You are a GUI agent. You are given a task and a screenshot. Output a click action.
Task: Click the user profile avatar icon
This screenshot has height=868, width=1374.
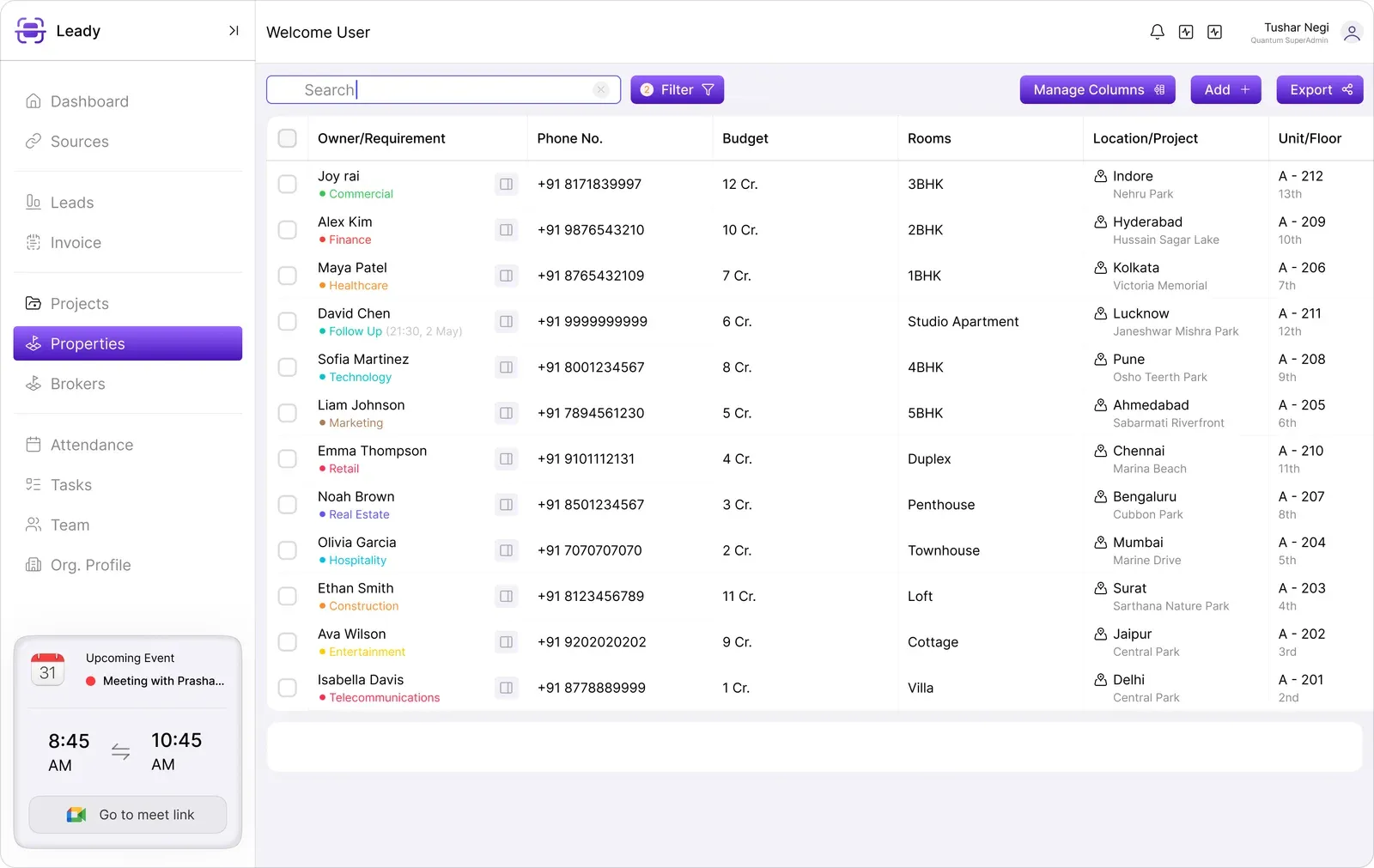pyautogui.click(x=1352, y=33)
